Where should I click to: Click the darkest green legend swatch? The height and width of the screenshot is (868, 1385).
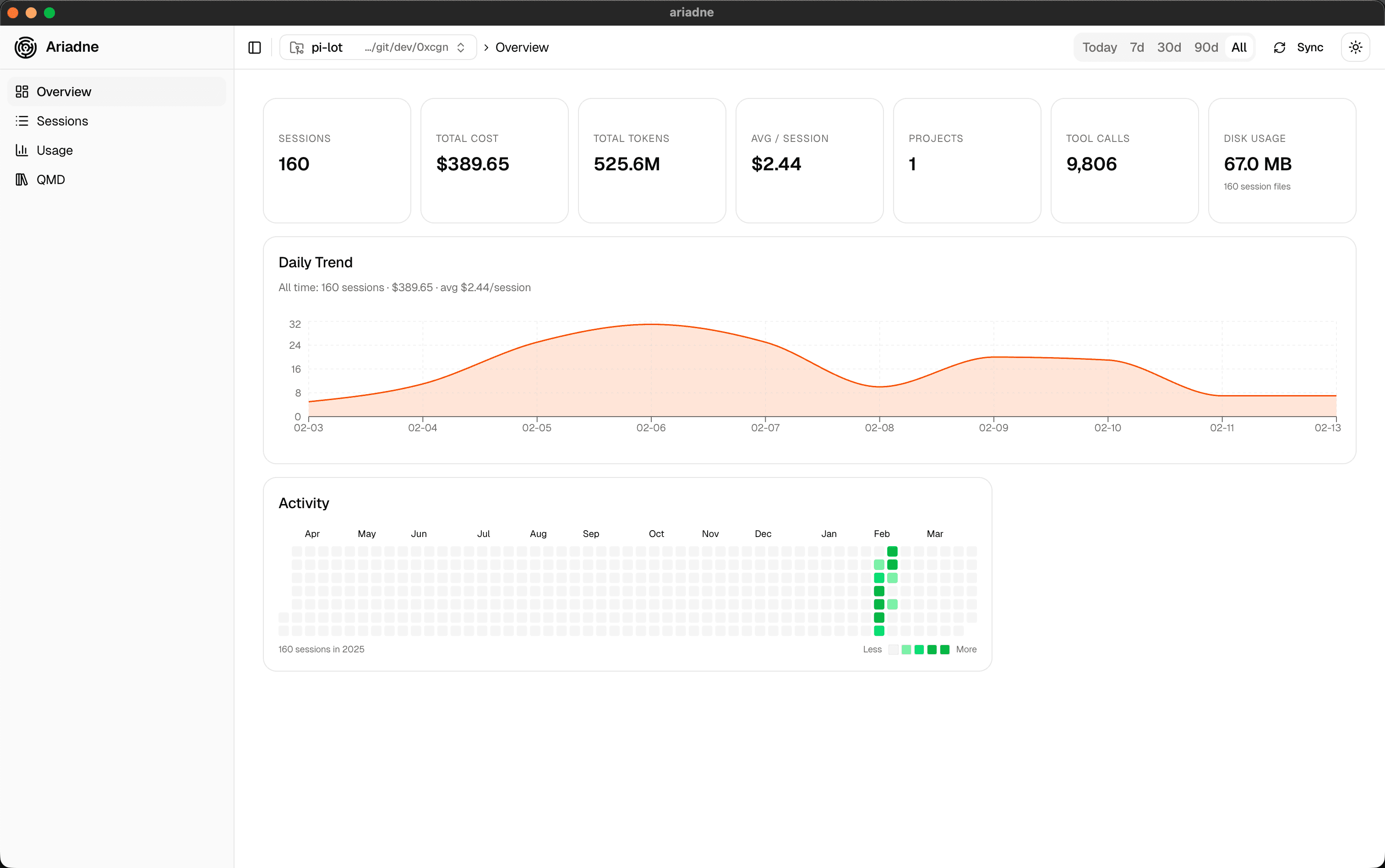(944, 649)
